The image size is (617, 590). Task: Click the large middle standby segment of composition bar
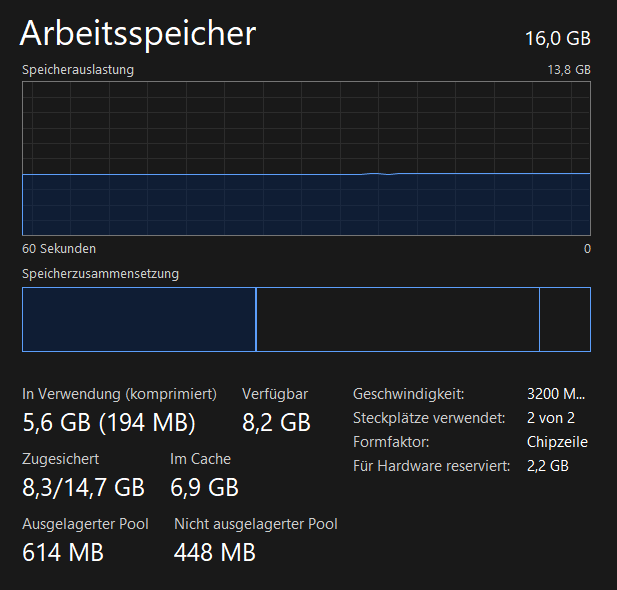pos(397,319)
